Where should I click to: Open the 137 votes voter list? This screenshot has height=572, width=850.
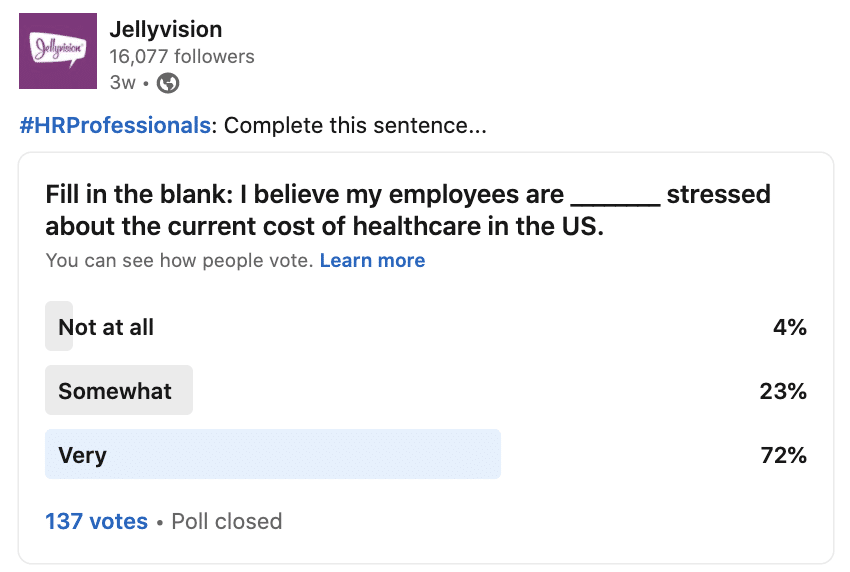point(96,521)
